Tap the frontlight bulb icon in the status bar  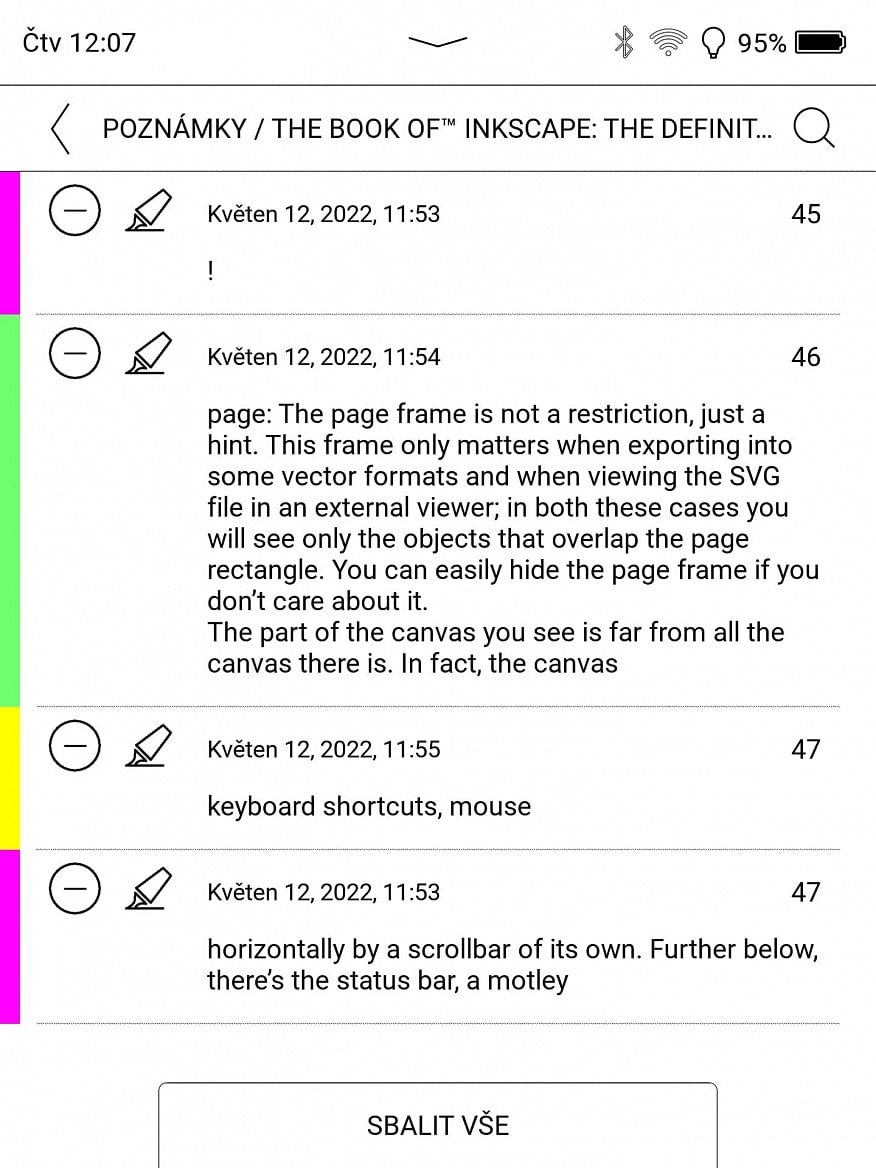pyautogui.click(x=713, y=41)
